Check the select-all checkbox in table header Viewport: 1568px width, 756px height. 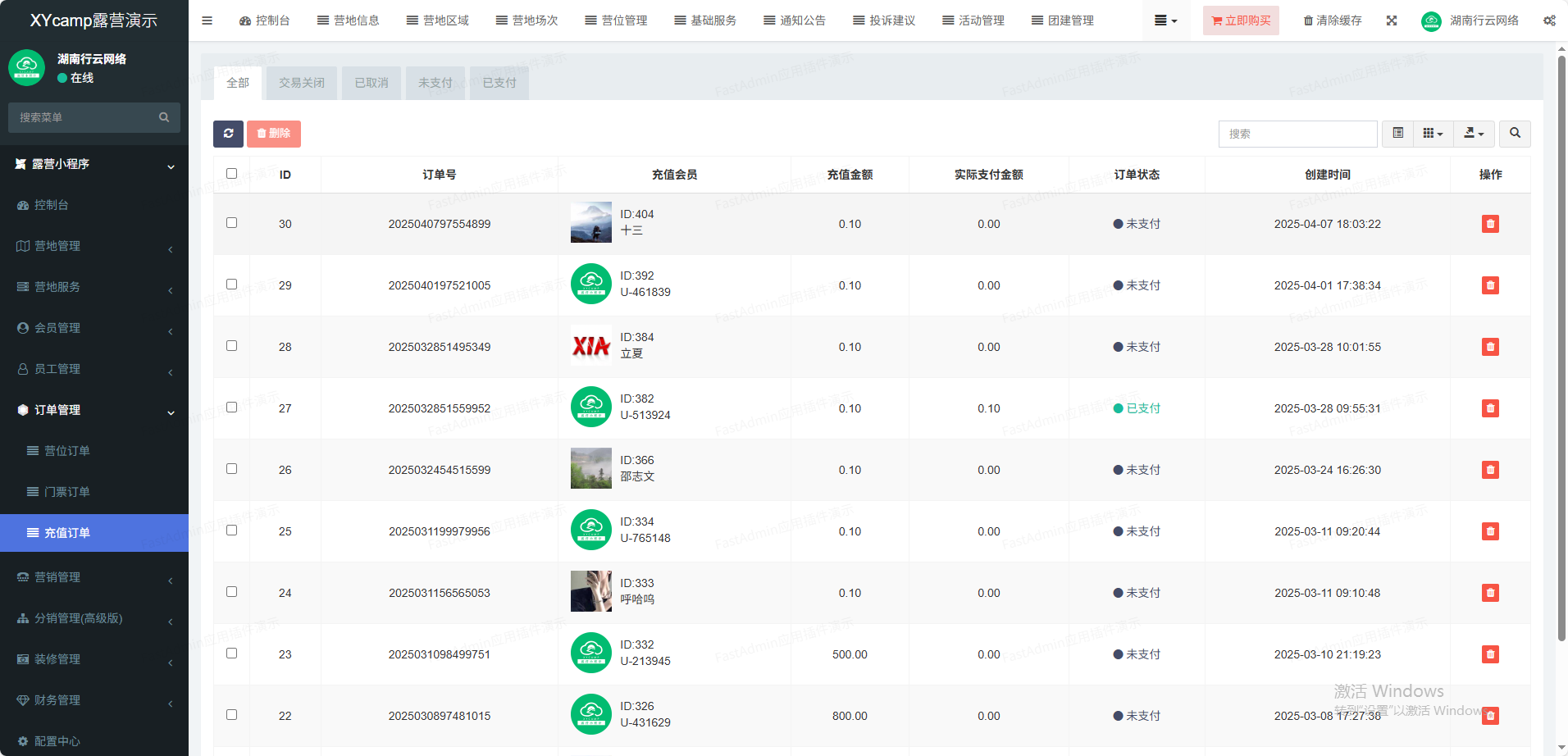(231, 174)
